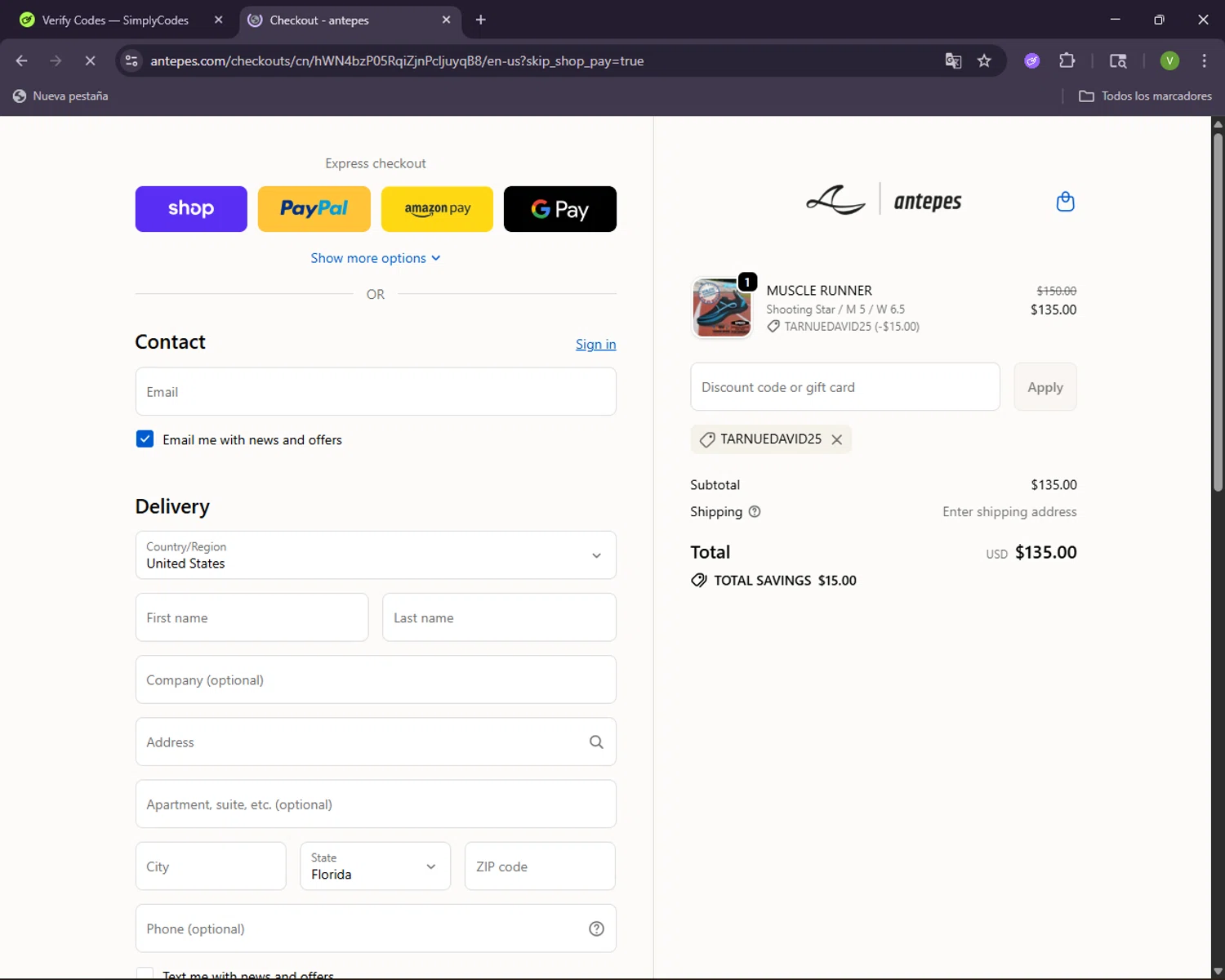
Task: Click the purple extension icon in toolbar
Action: click(x=1032, y=60)
